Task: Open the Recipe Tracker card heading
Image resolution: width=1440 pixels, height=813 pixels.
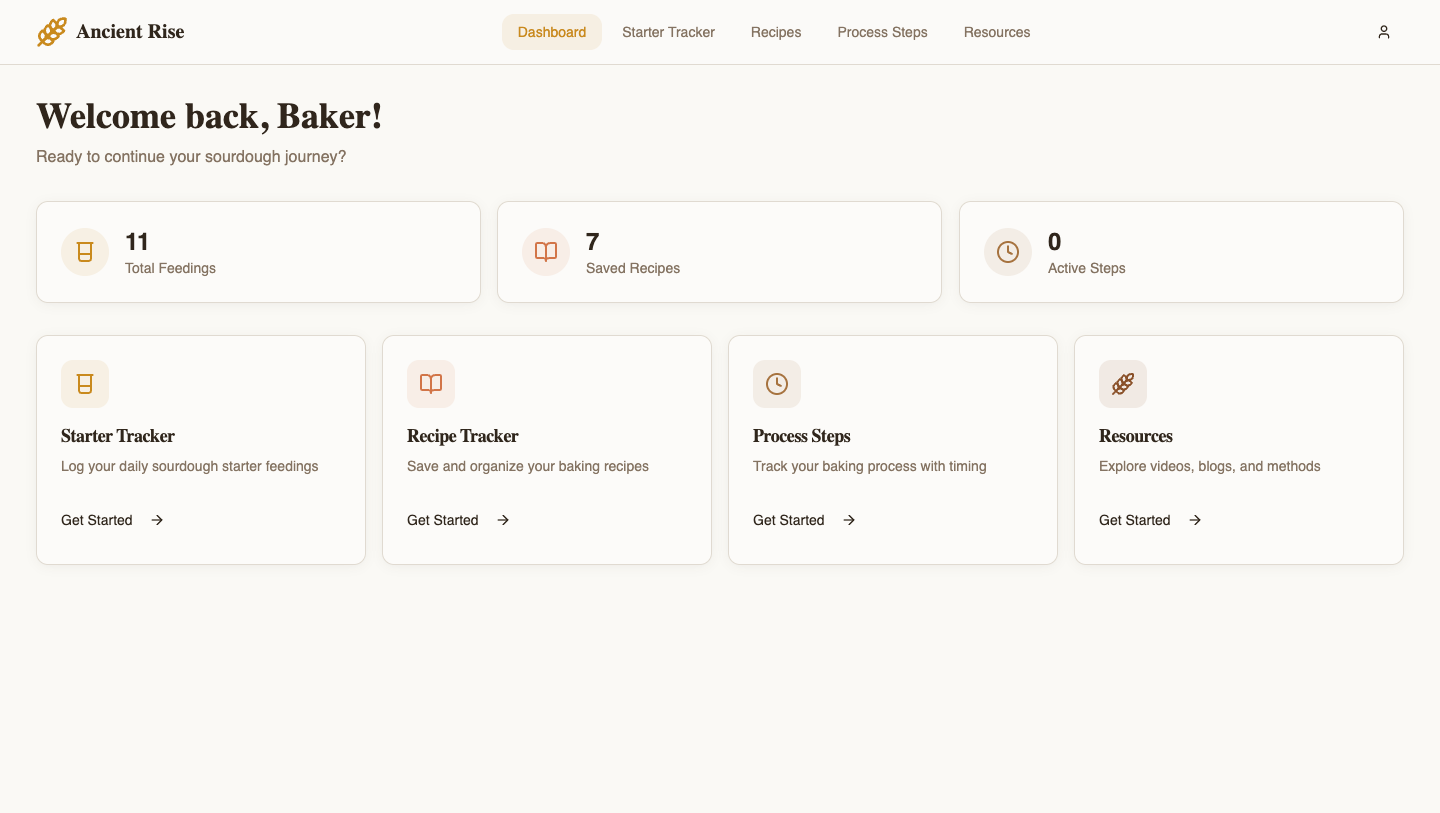Action: 462,436
